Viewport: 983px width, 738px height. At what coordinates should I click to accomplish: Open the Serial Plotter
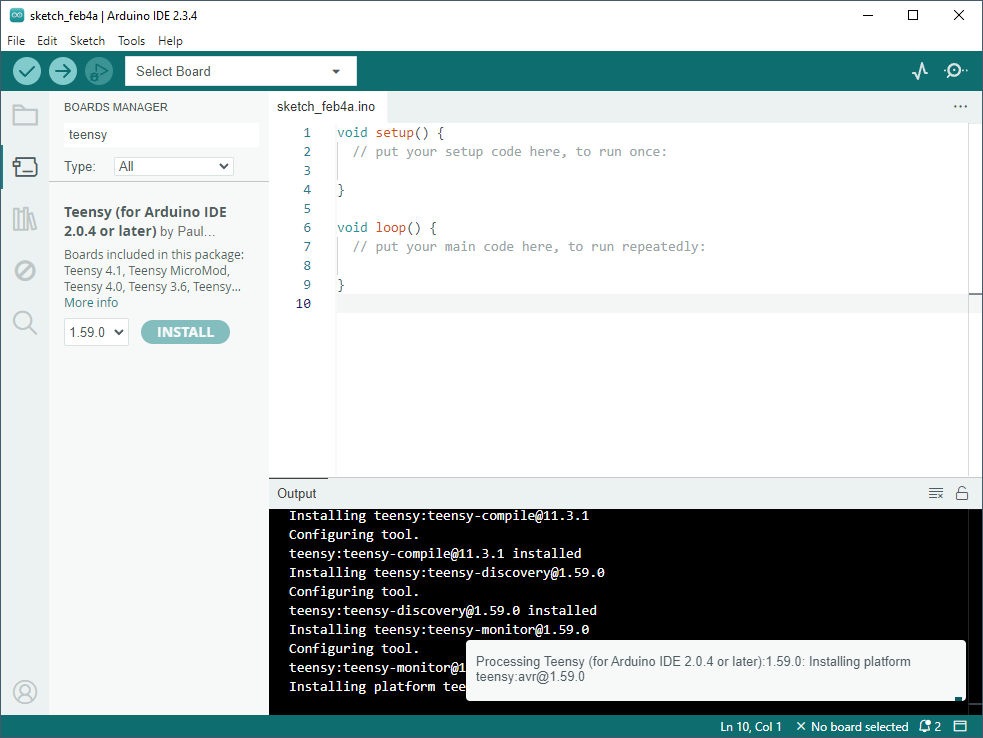(920, 71)
